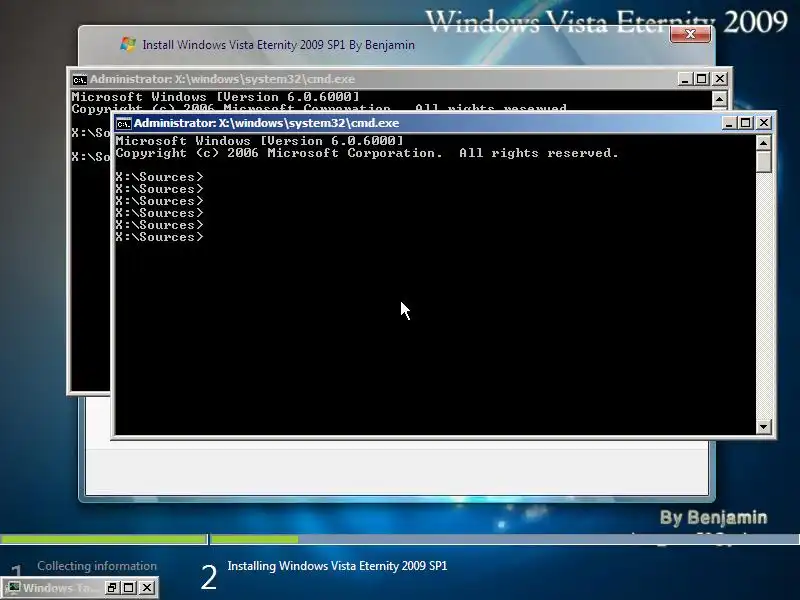This screenshot has height=600, width=800.
Task: Close the back cmd.exe window
Action: click(720, 79)
